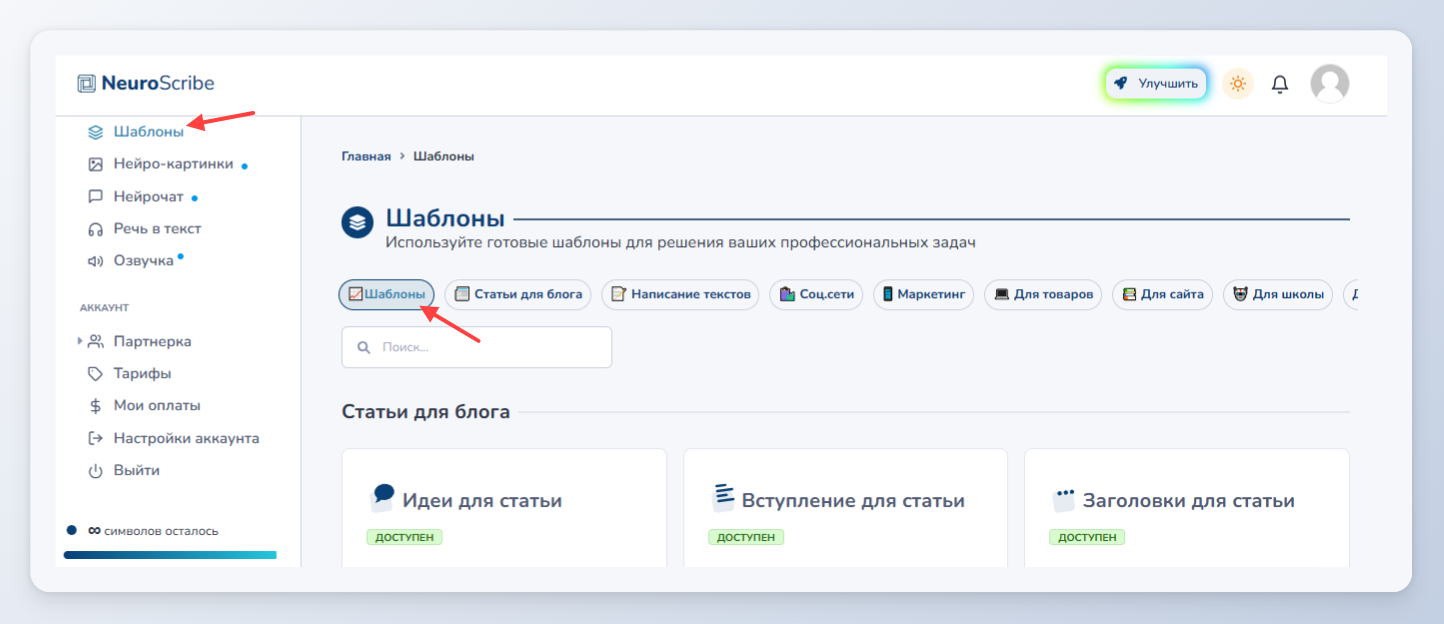1444x624 pixels.
Task: Open the Идеи для статьи card
Action: tap(504, 508)
